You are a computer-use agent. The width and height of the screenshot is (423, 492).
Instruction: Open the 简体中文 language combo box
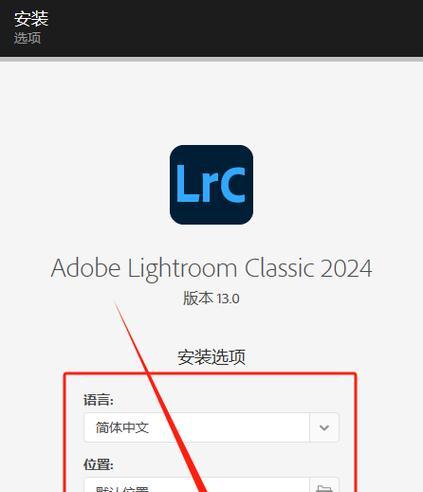(x=211, y=427)
